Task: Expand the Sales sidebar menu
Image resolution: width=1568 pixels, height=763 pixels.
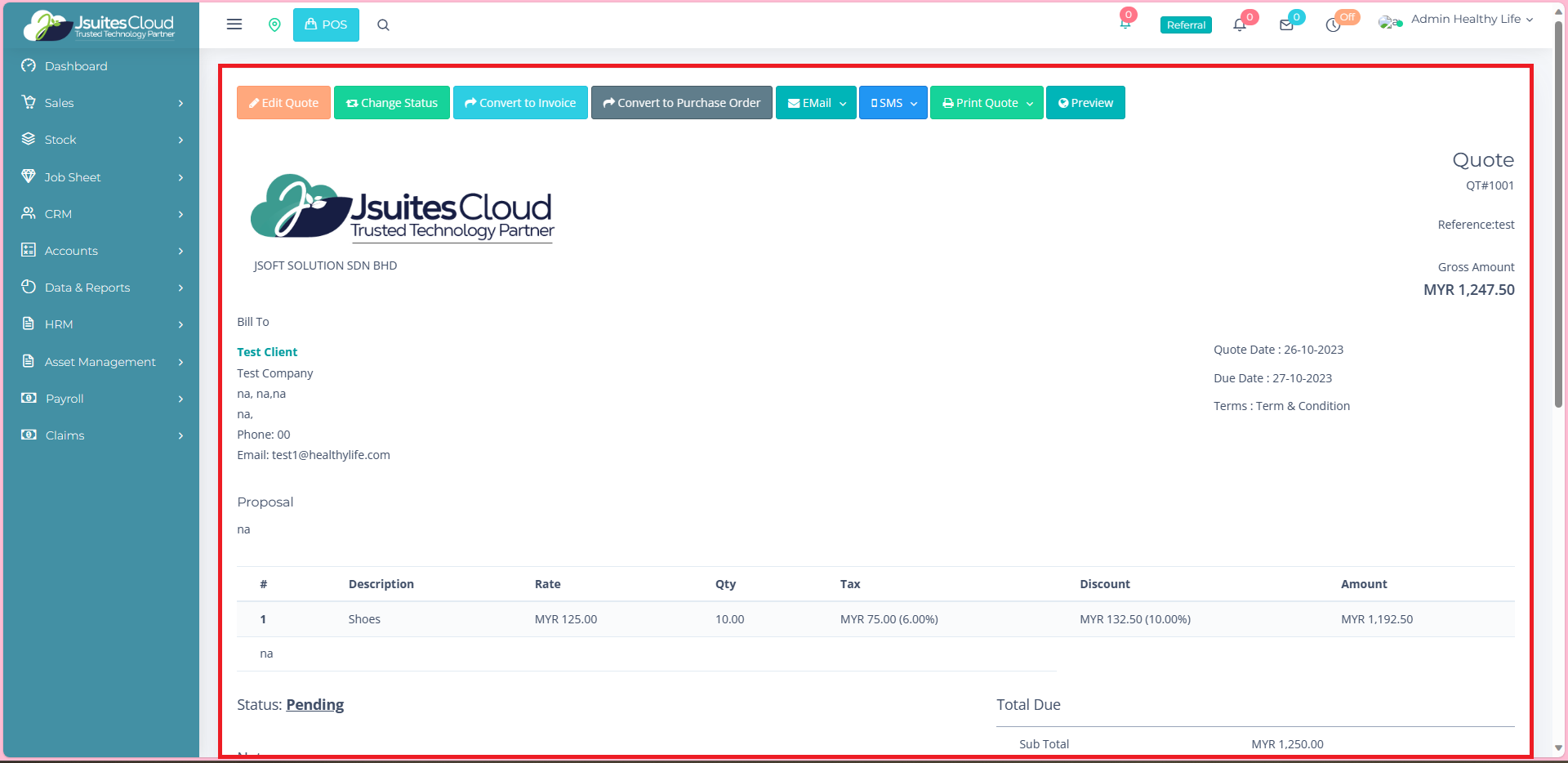Action: pos(101,103)
